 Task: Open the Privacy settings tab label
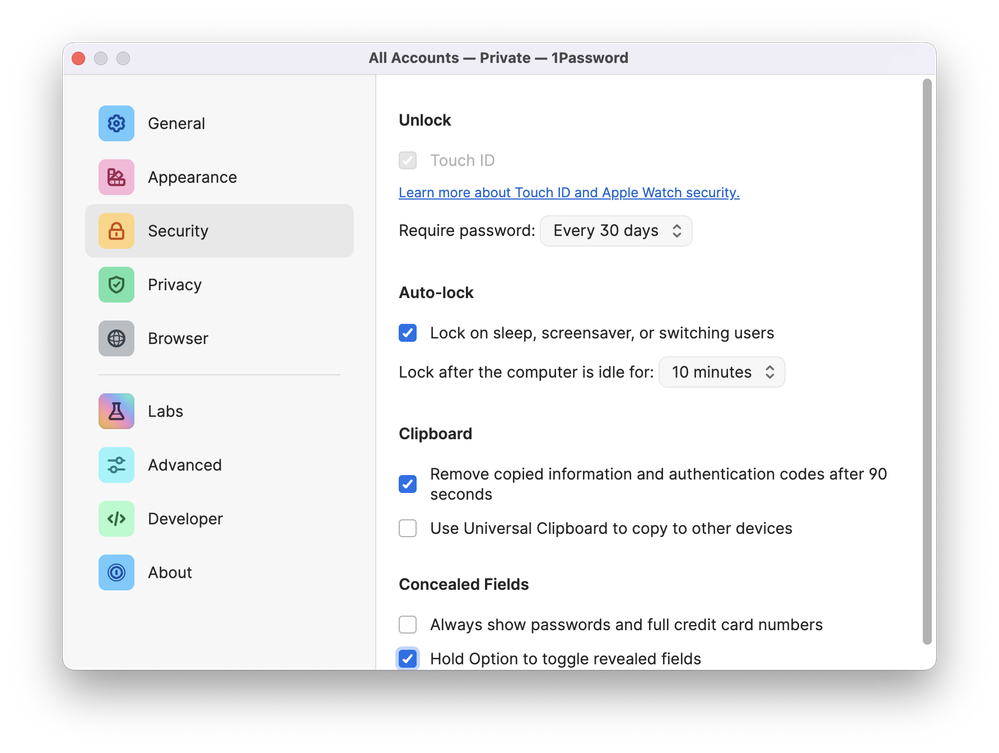175,285
